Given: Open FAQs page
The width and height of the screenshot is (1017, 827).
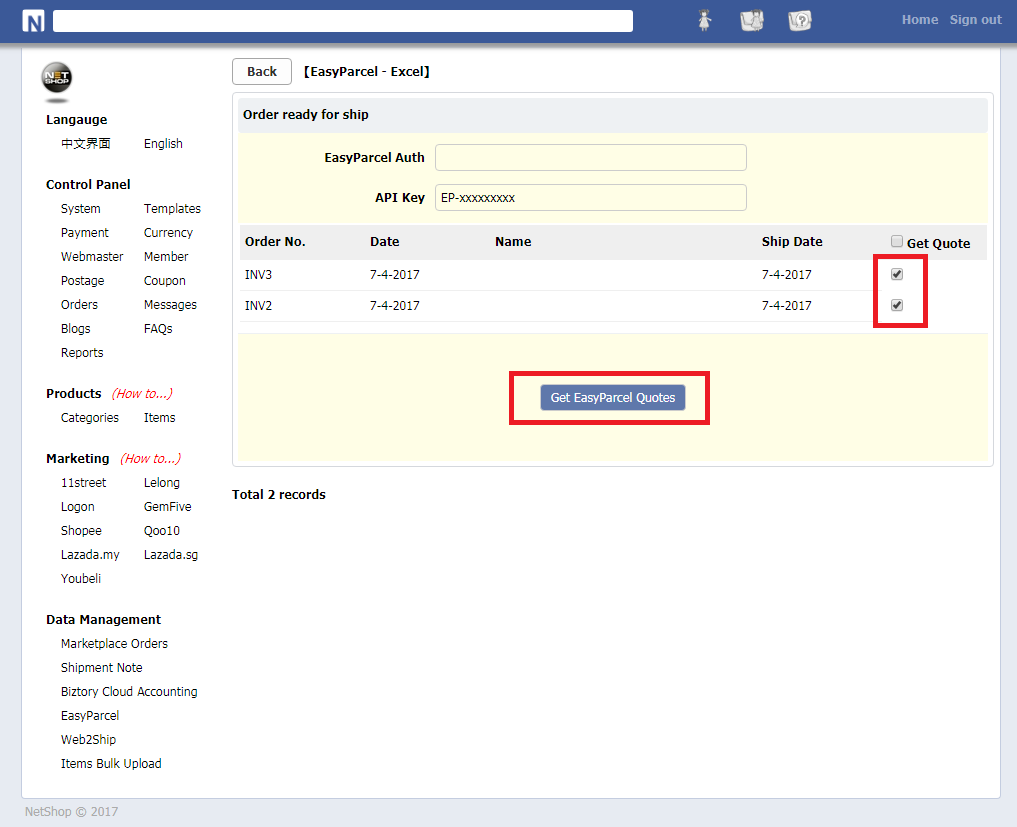Looking at the screenshot, I should pos(158,328).
